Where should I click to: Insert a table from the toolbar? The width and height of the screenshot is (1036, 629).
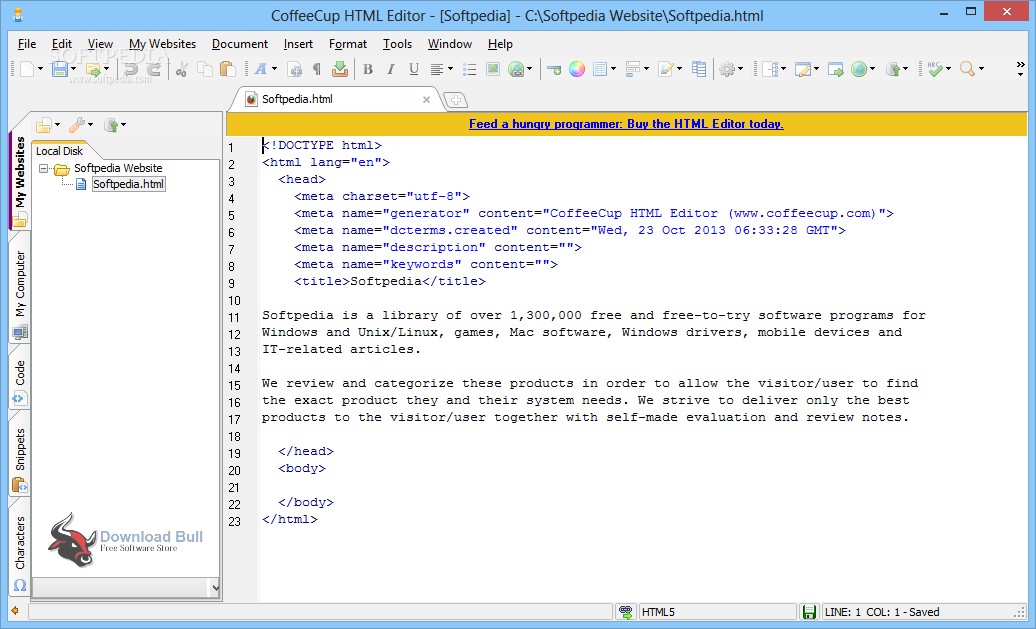point(600,69)
